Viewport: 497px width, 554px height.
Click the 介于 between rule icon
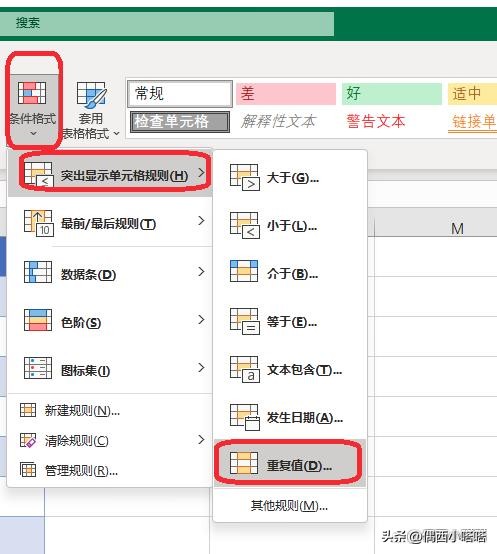point(244,271)
